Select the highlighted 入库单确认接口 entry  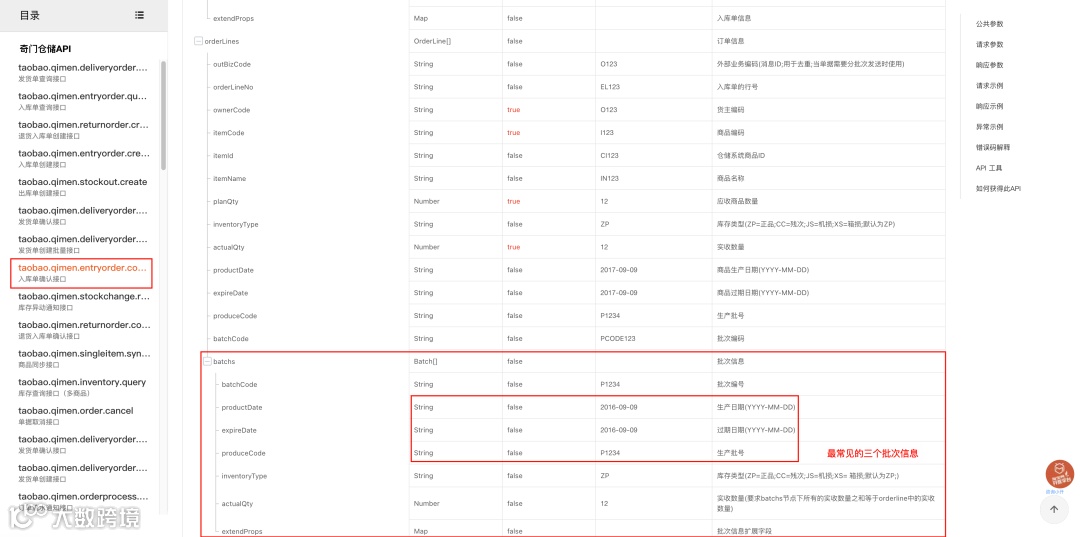coord(81,273)
